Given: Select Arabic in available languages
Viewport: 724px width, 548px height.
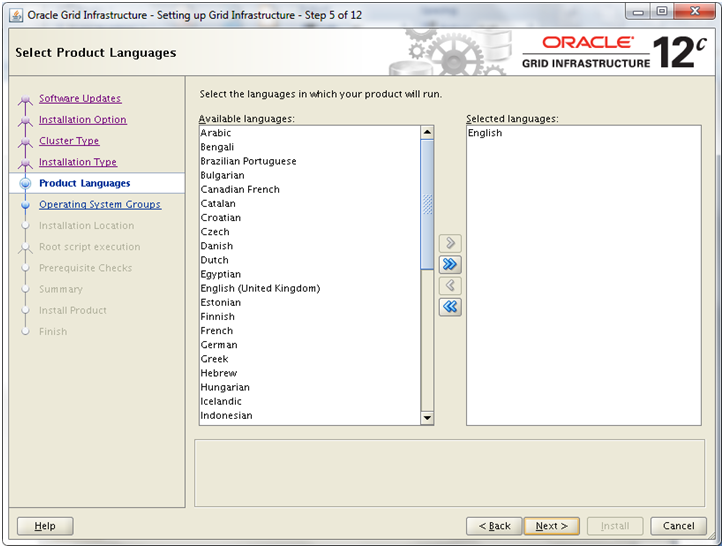Looking at the screenshot, I should tap(310, 133).
